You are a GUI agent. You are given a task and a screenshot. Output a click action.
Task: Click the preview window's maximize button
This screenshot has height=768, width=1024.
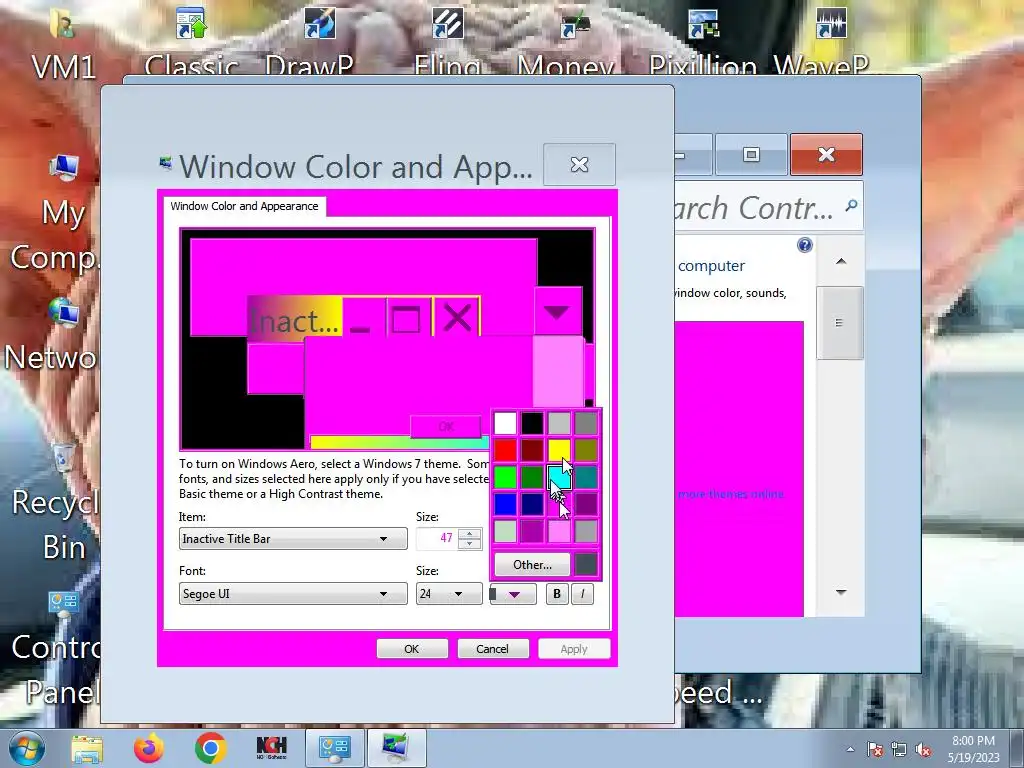406,319
